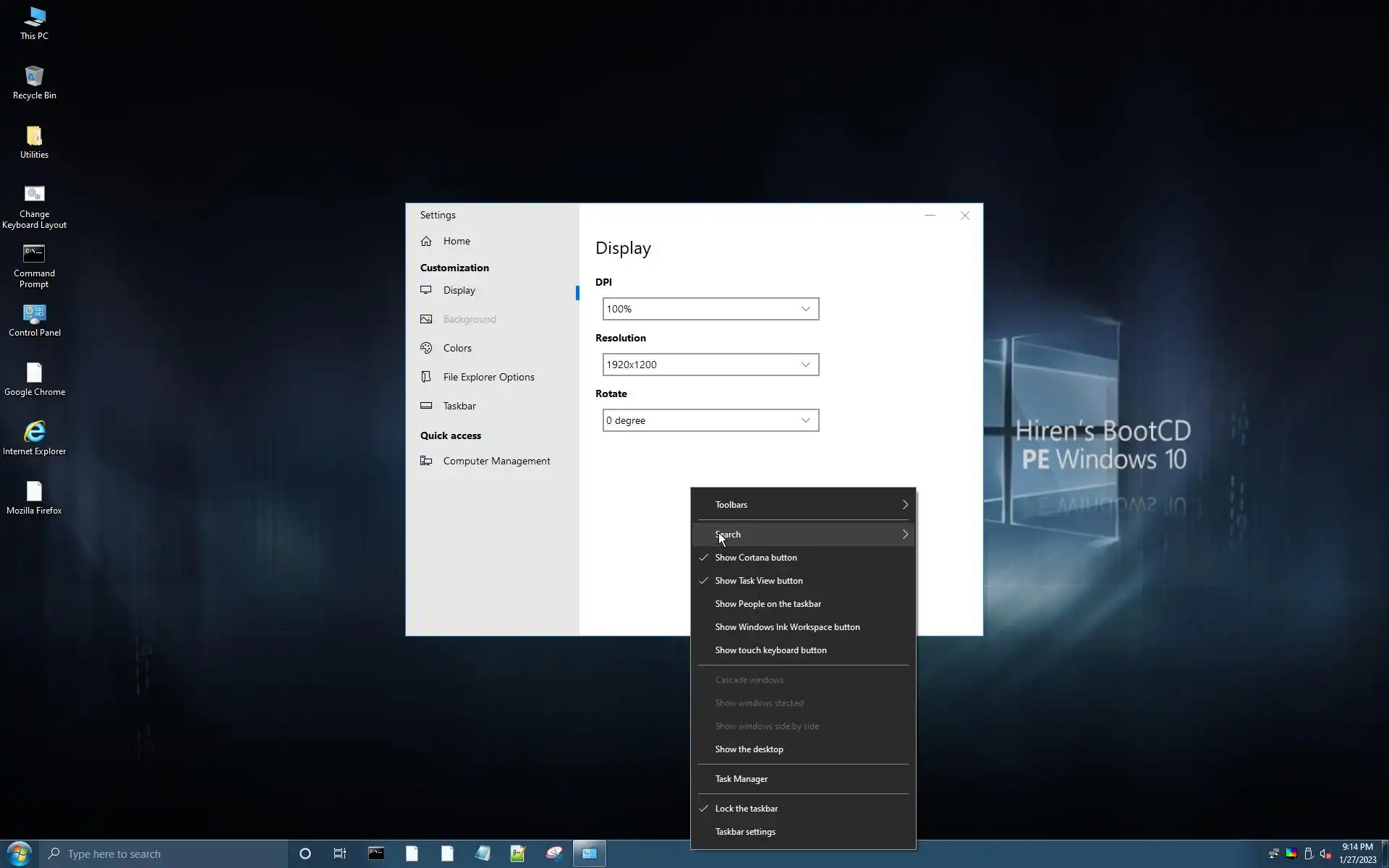Viewport: 1389px width, 868px height.
Task: Open Taskbar settings from context menu
Action: 744,832
